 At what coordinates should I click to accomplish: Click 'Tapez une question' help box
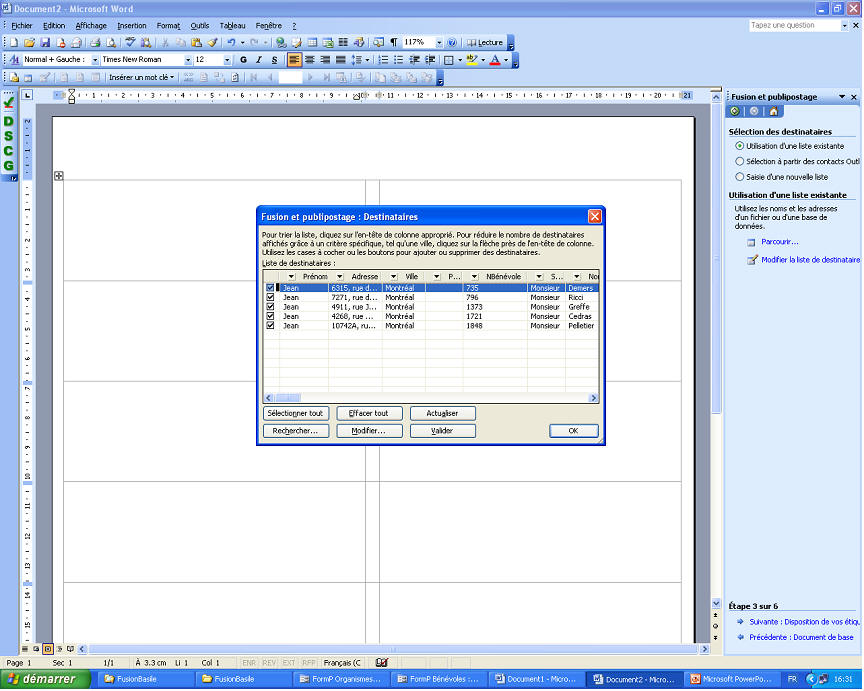pos(795,25)
